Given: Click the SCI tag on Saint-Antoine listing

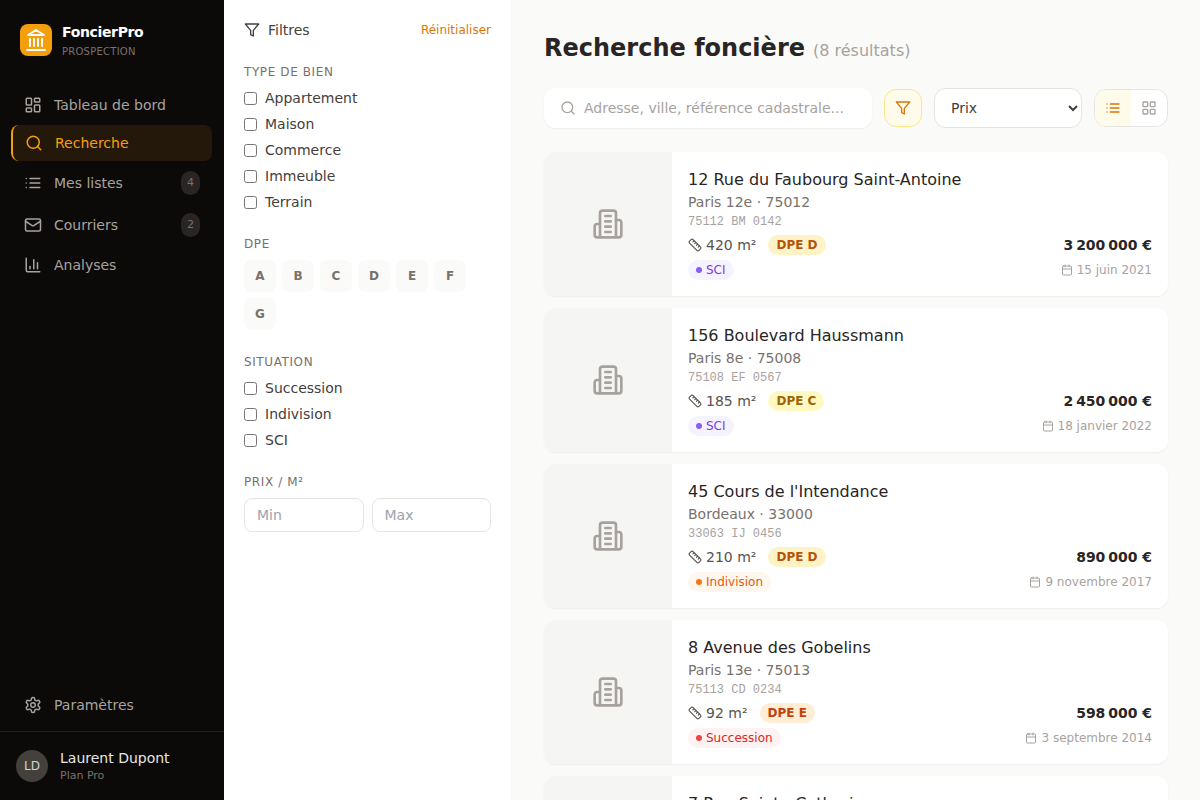Looking at the screenshot, I should (711, 270).
